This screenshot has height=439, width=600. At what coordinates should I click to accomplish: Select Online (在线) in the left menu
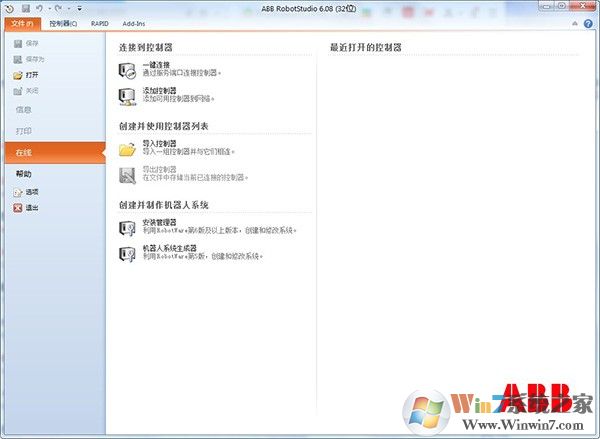tap(50, 152)
